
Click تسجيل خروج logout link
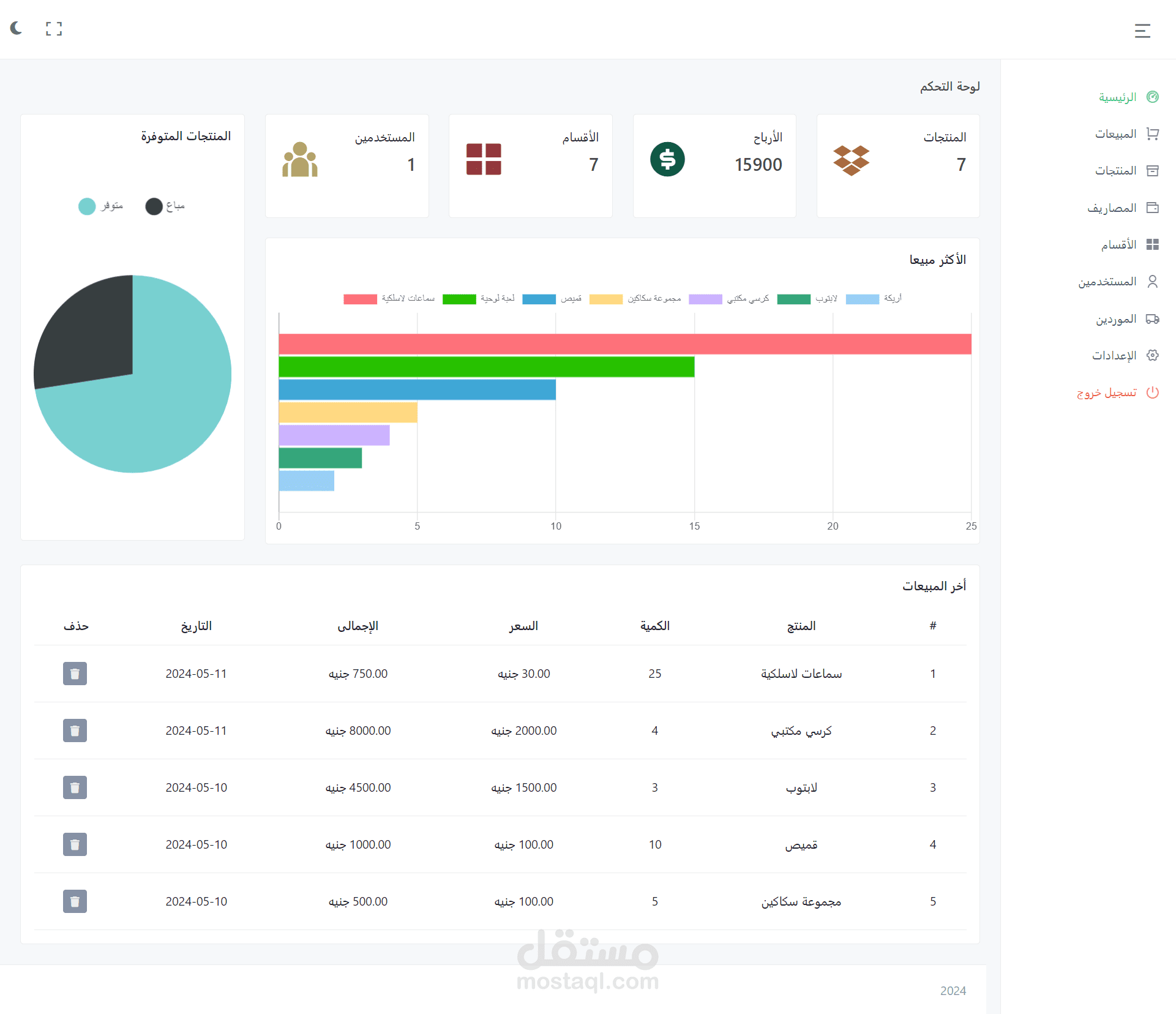1107,392
